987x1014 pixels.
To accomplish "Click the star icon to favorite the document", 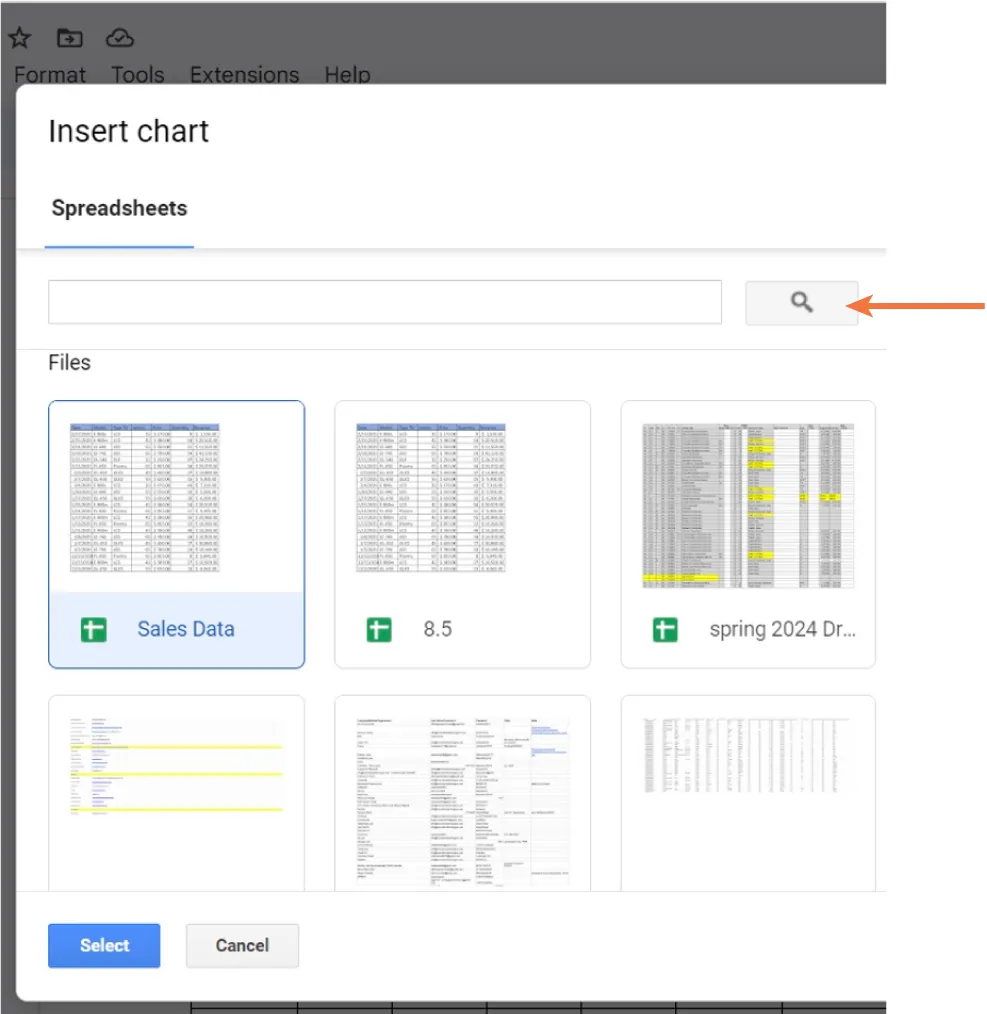I will pos(19,38).
